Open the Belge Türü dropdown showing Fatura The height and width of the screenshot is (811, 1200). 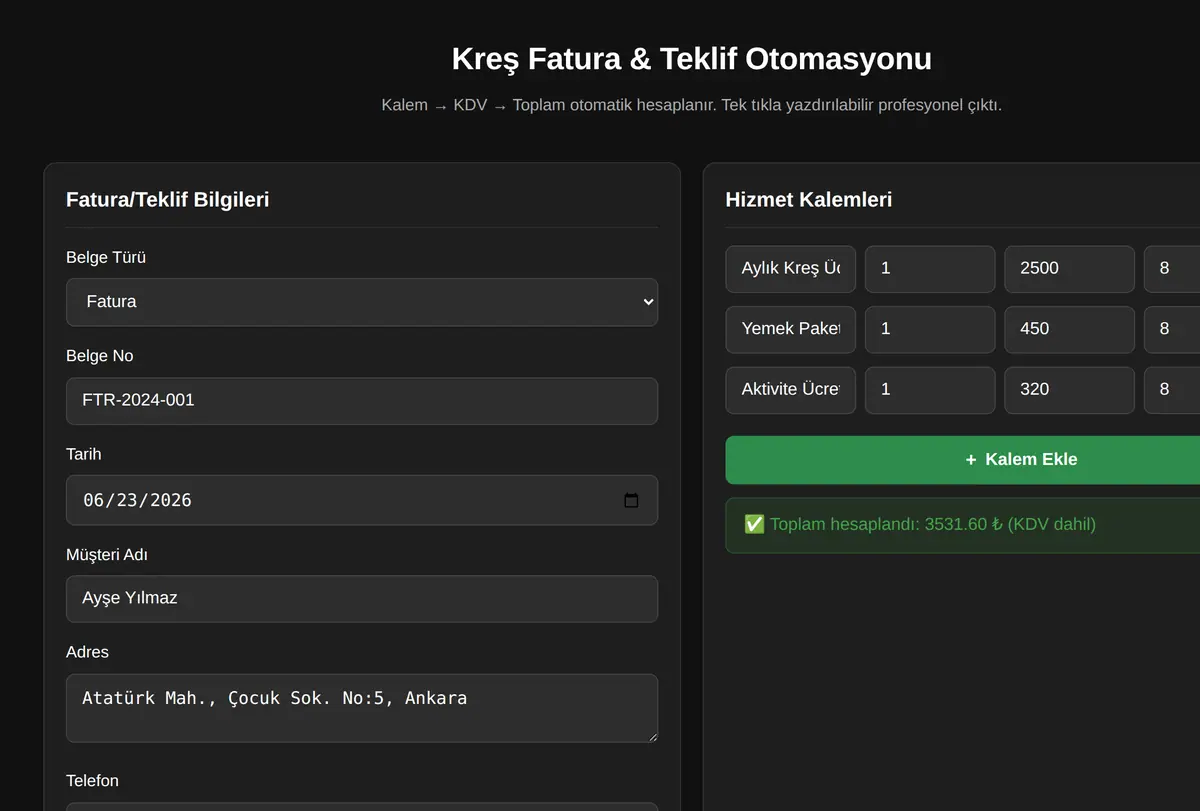362,302
